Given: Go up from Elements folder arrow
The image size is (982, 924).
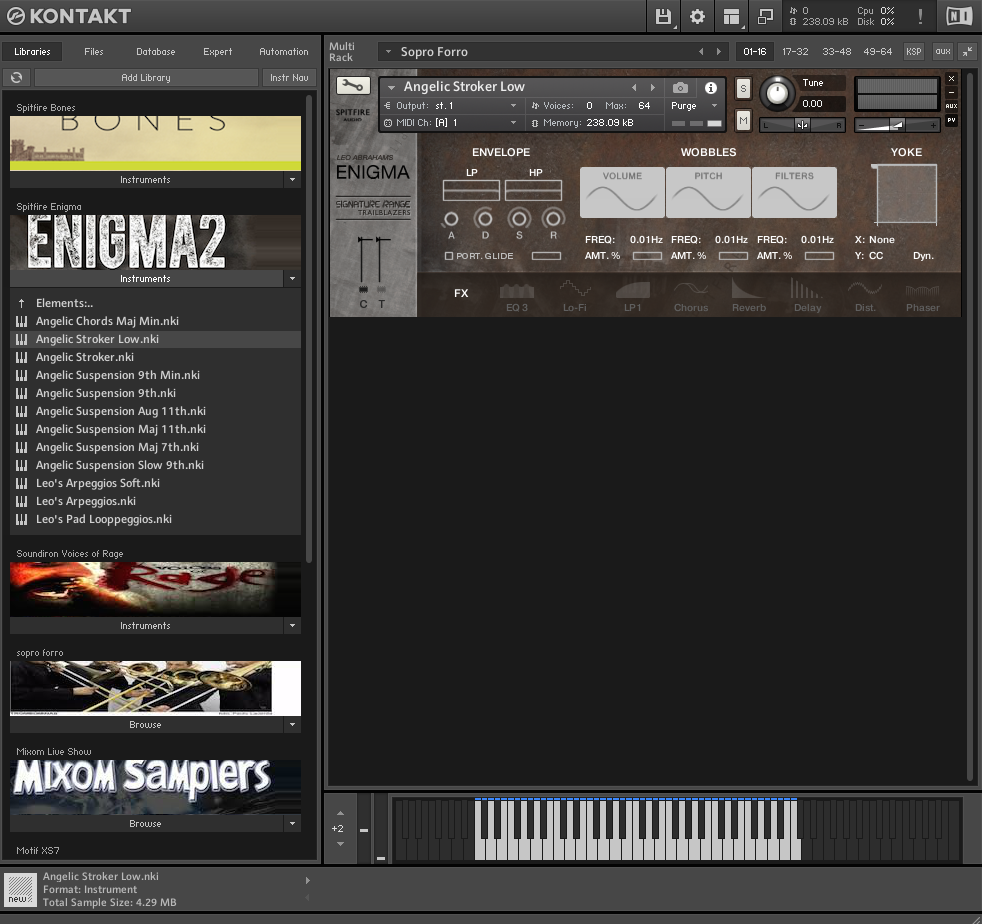Looking at the screenshot, I should [21, 303].
